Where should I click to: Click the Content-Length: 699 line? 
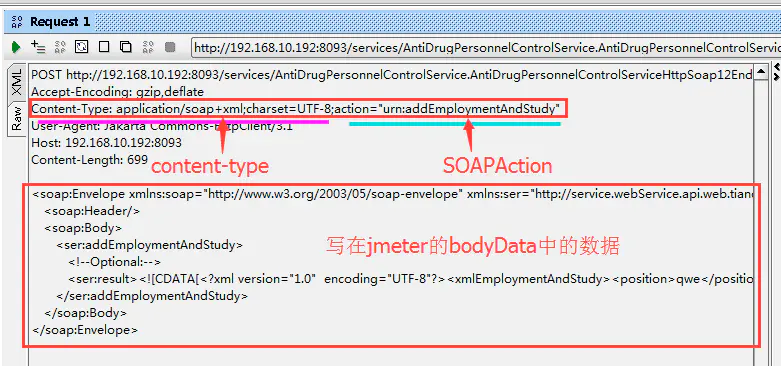click(x=90, y=159)
